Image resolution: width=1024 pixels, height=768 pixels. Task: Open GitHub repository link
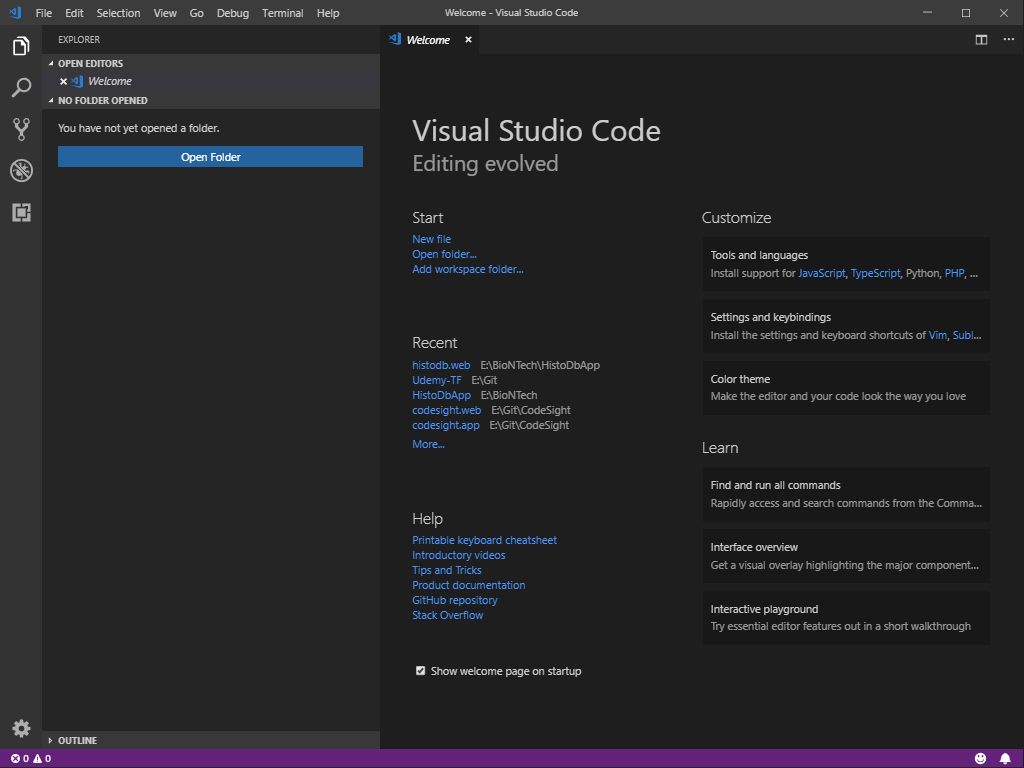[455, 600]
